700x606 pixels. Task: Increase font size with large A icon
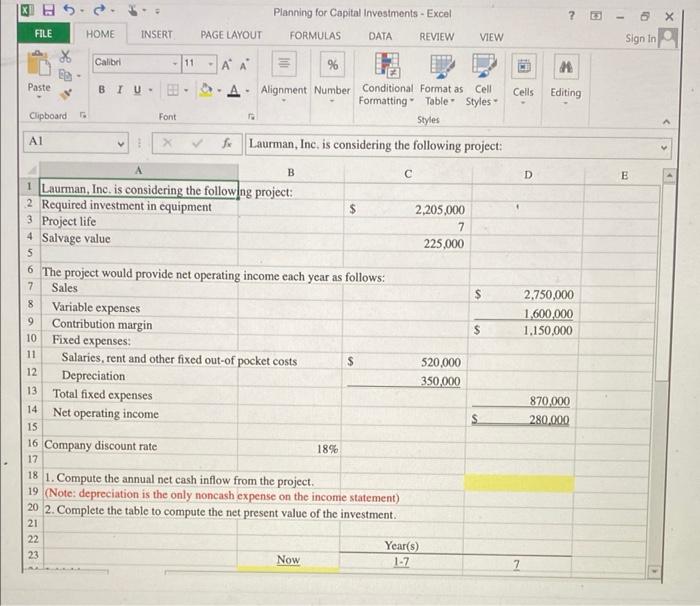pos(226,65)
